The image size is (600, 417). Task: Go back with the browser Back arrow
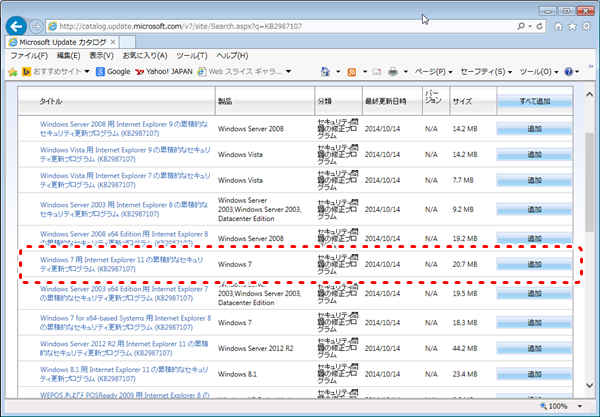(16, 26)
